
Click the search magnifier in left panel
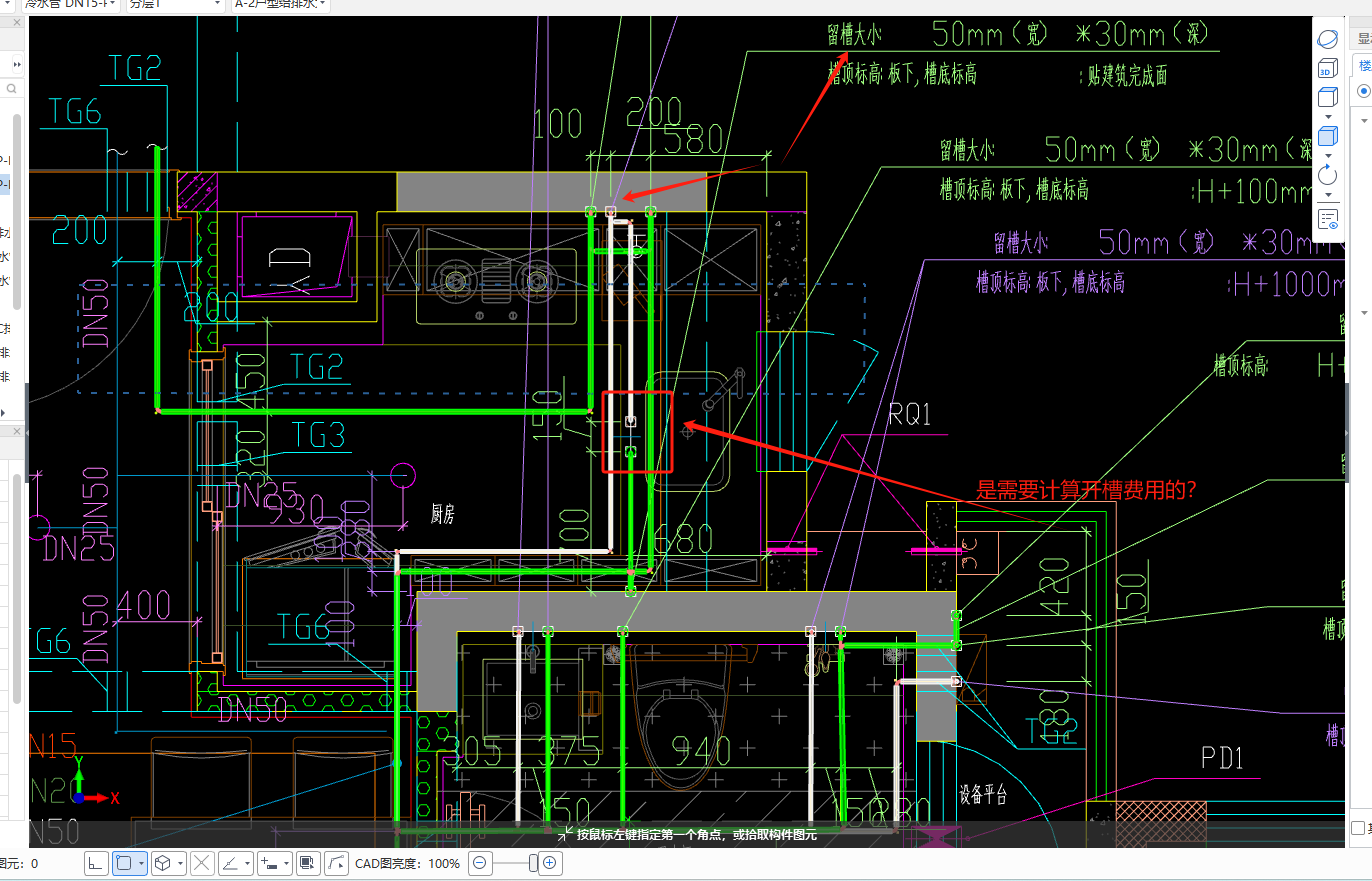(11, 89)
